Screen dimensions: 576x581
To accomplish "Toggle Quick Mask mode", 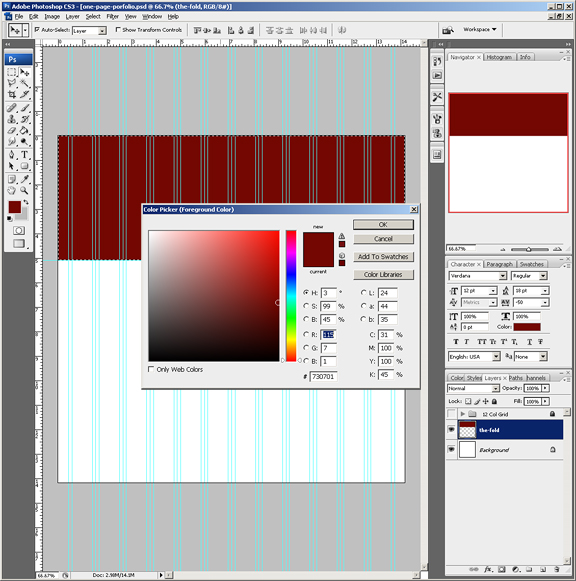I will (19, 230).
